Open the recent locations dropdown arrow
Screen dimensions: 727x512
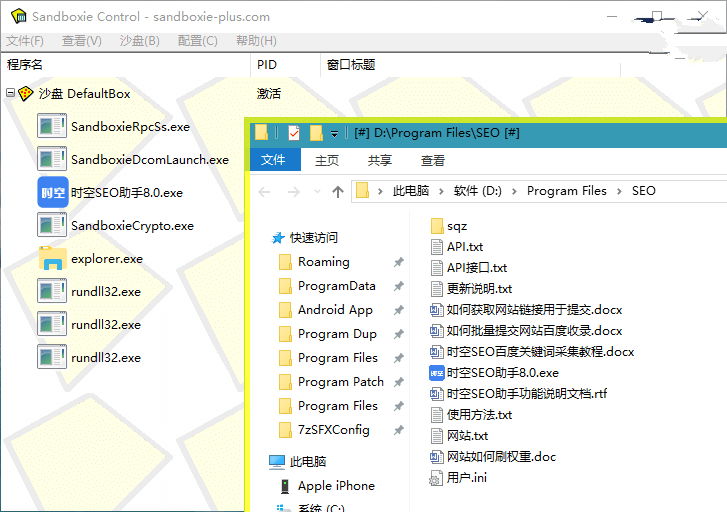point(317,192)
